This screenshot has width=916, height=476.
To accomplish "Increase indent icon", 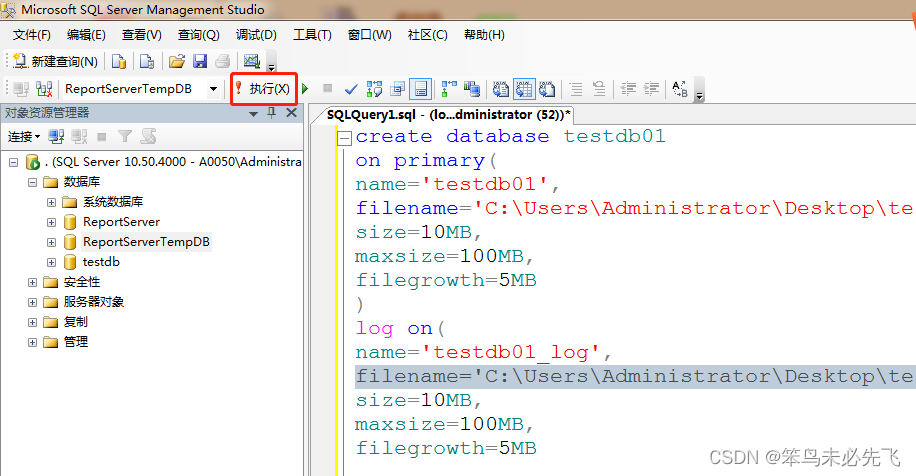I will 651,89.
